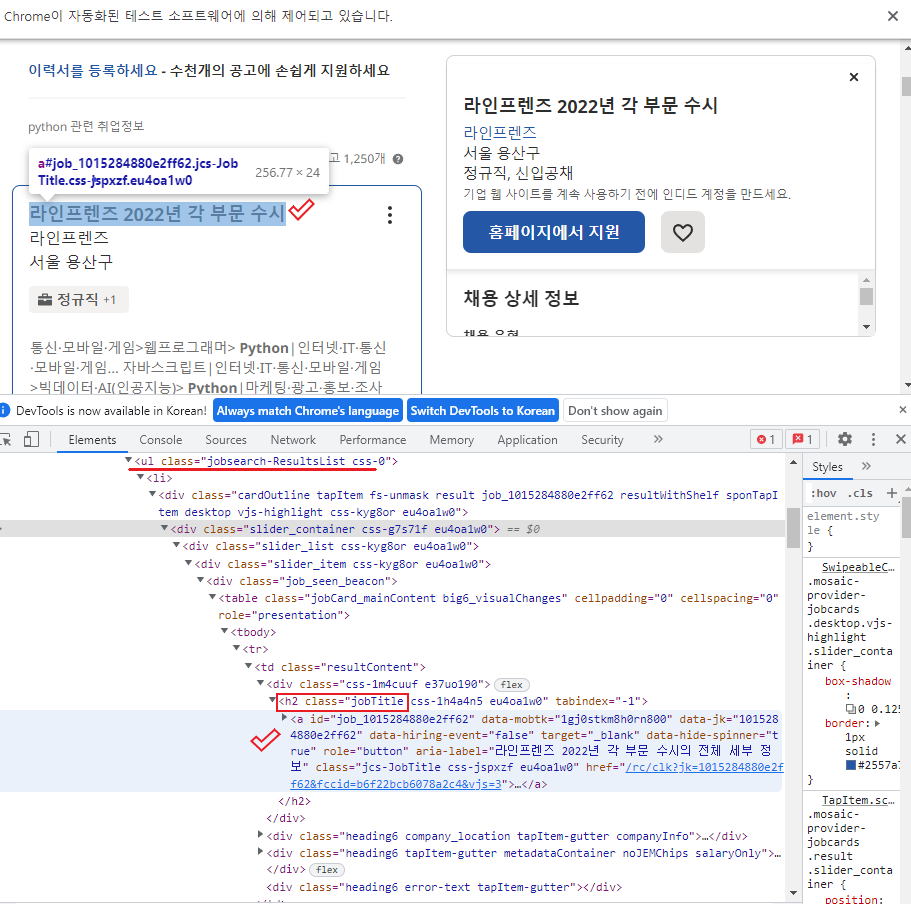Collapse the tbody node
The width and height of the screenshot is (911, 904).
pos(224,631)
